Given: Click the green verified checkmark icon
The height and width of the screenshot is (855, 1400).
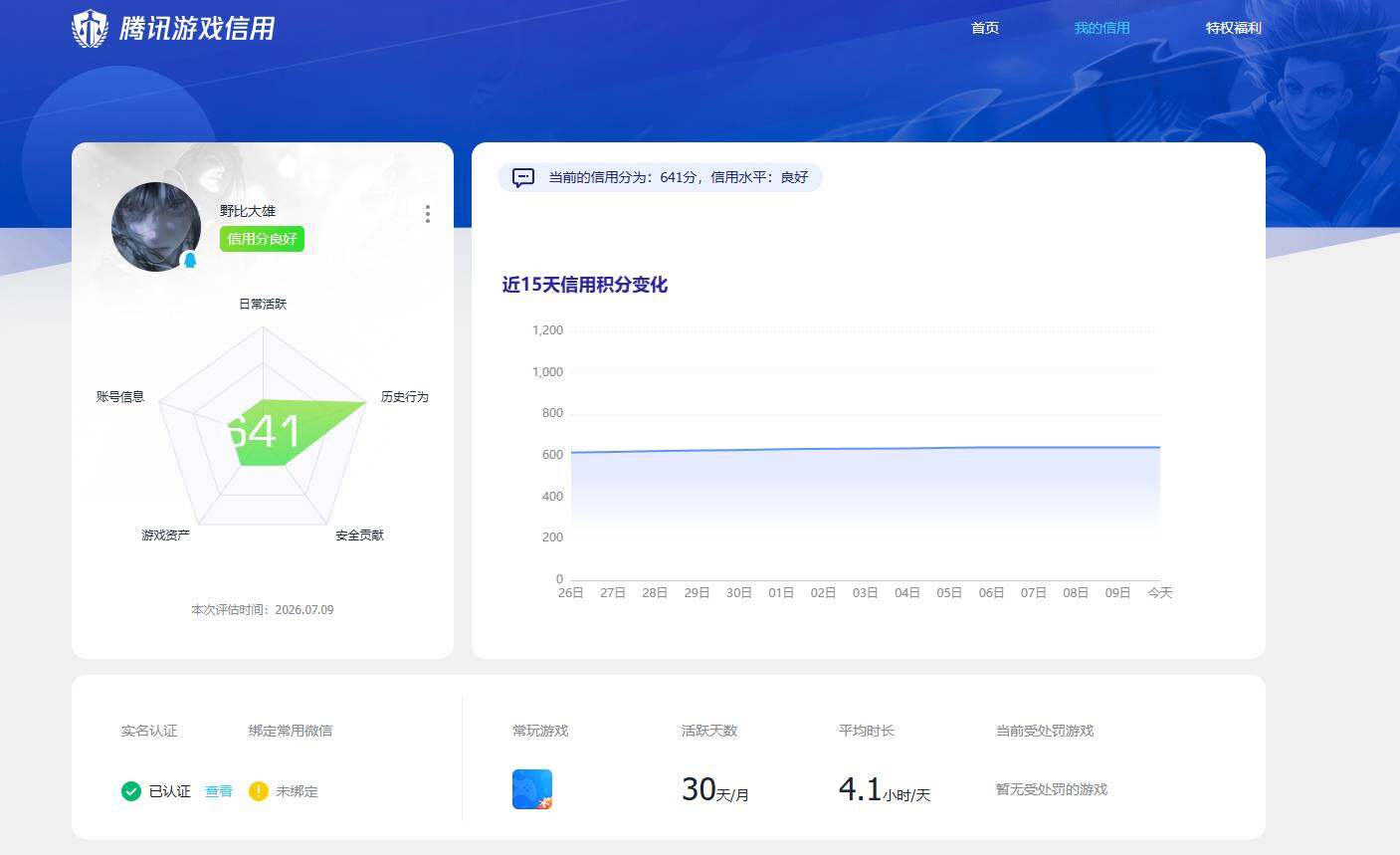Looking at the screenshot, I should coord(131,791).
